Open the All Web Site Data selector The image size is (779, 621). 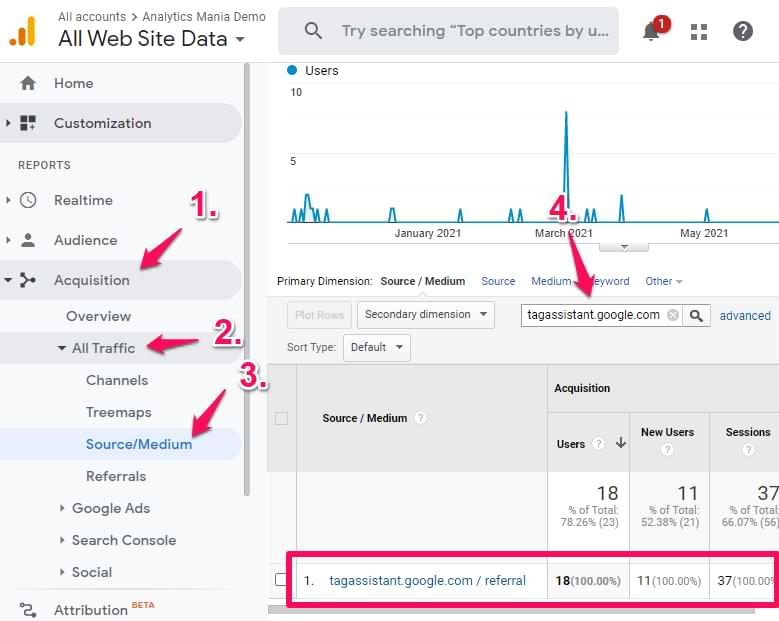click(151, 40)
